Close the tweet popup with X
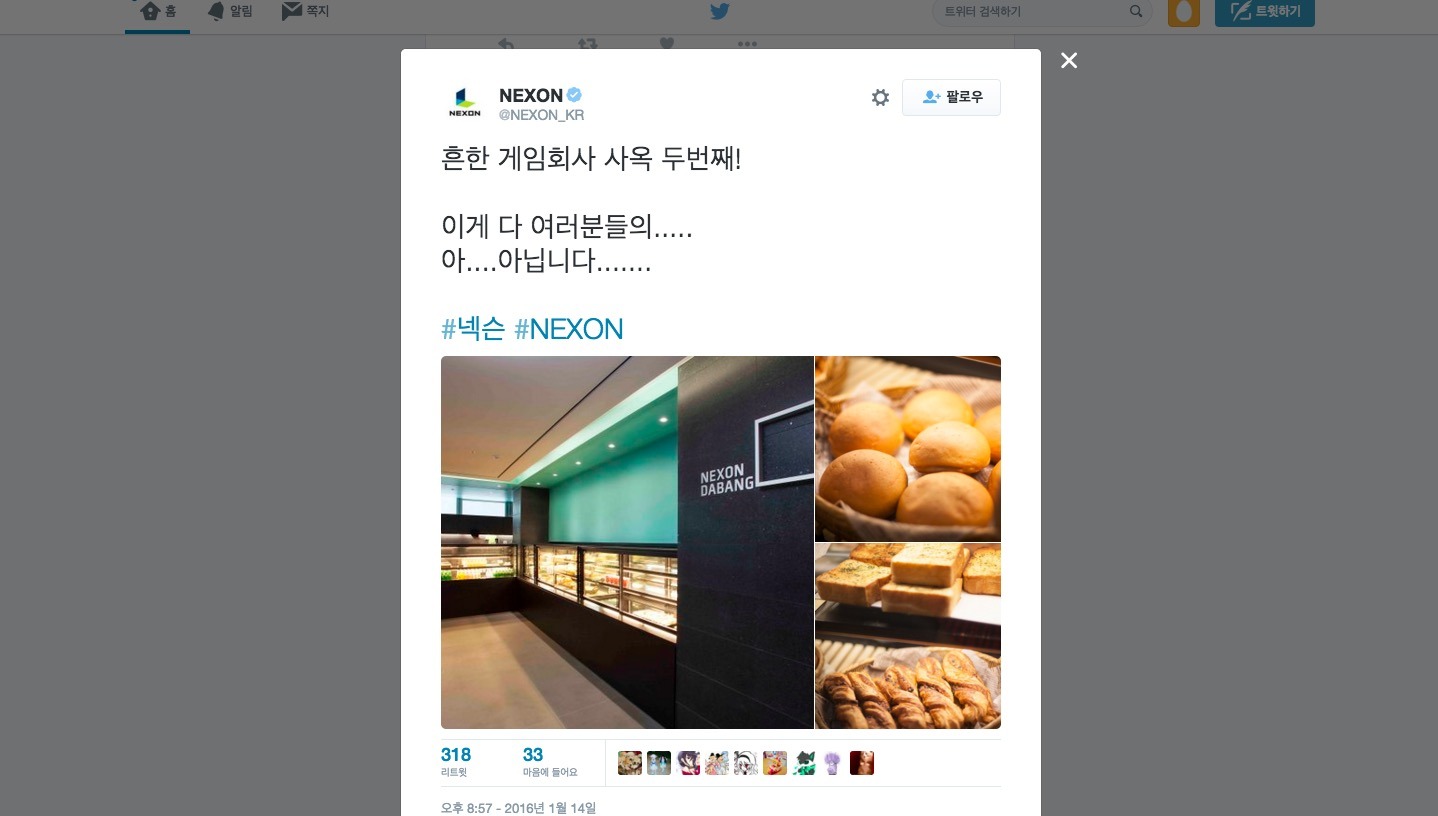The height and width of the screenshot is (816, 1438). [1069, 61]
